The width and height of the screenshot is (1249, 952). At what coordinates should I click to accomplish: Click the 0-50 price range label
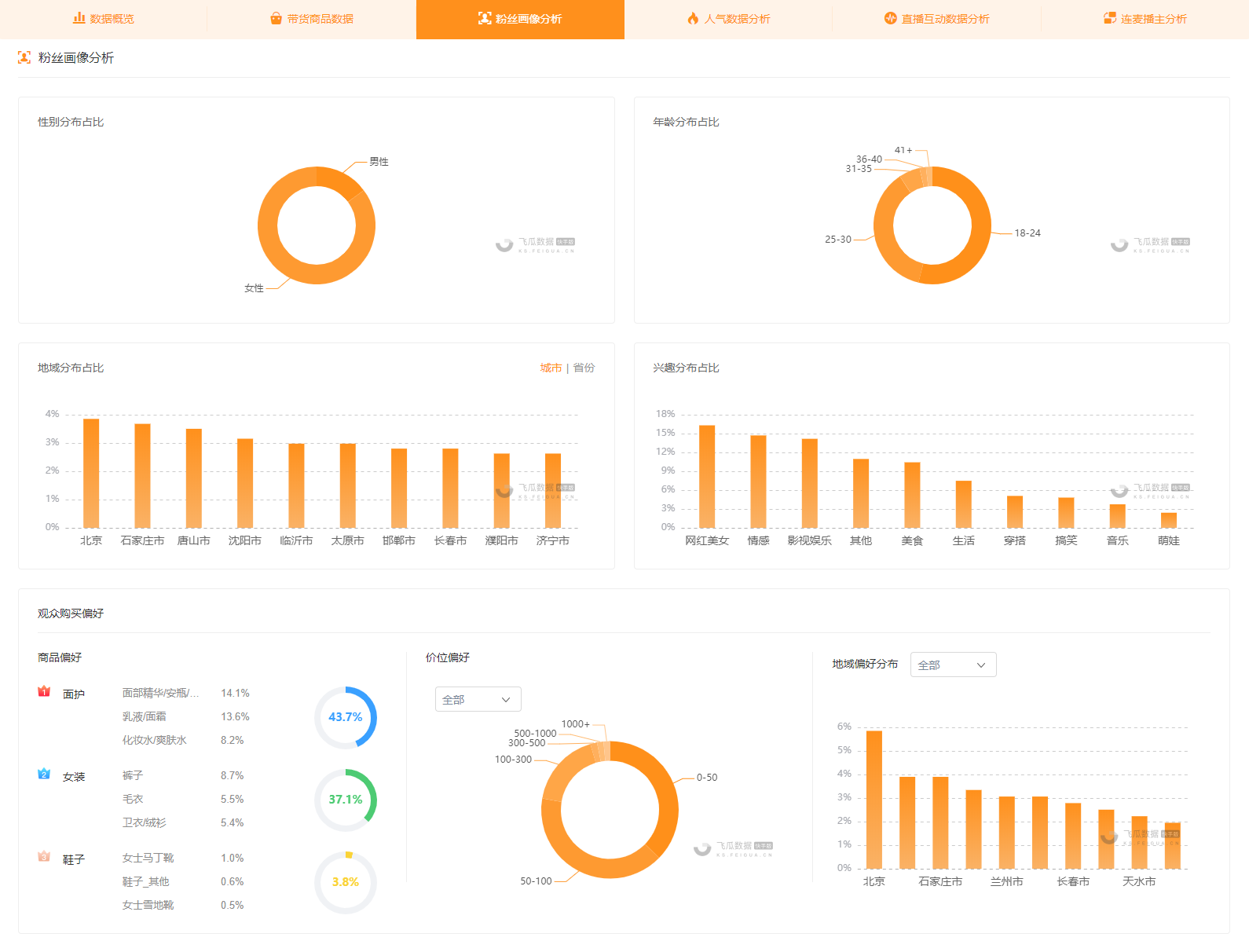tap(707, 778)
